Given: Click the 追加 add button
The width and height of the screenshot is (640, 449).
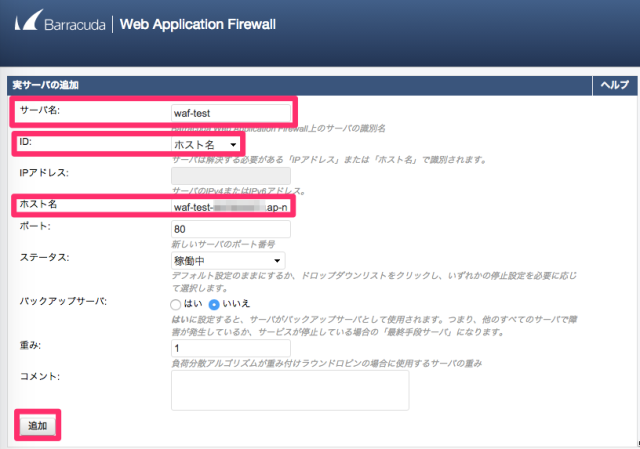Looking at the screenshot, I should pyautogui.click(x=38, y=426).
